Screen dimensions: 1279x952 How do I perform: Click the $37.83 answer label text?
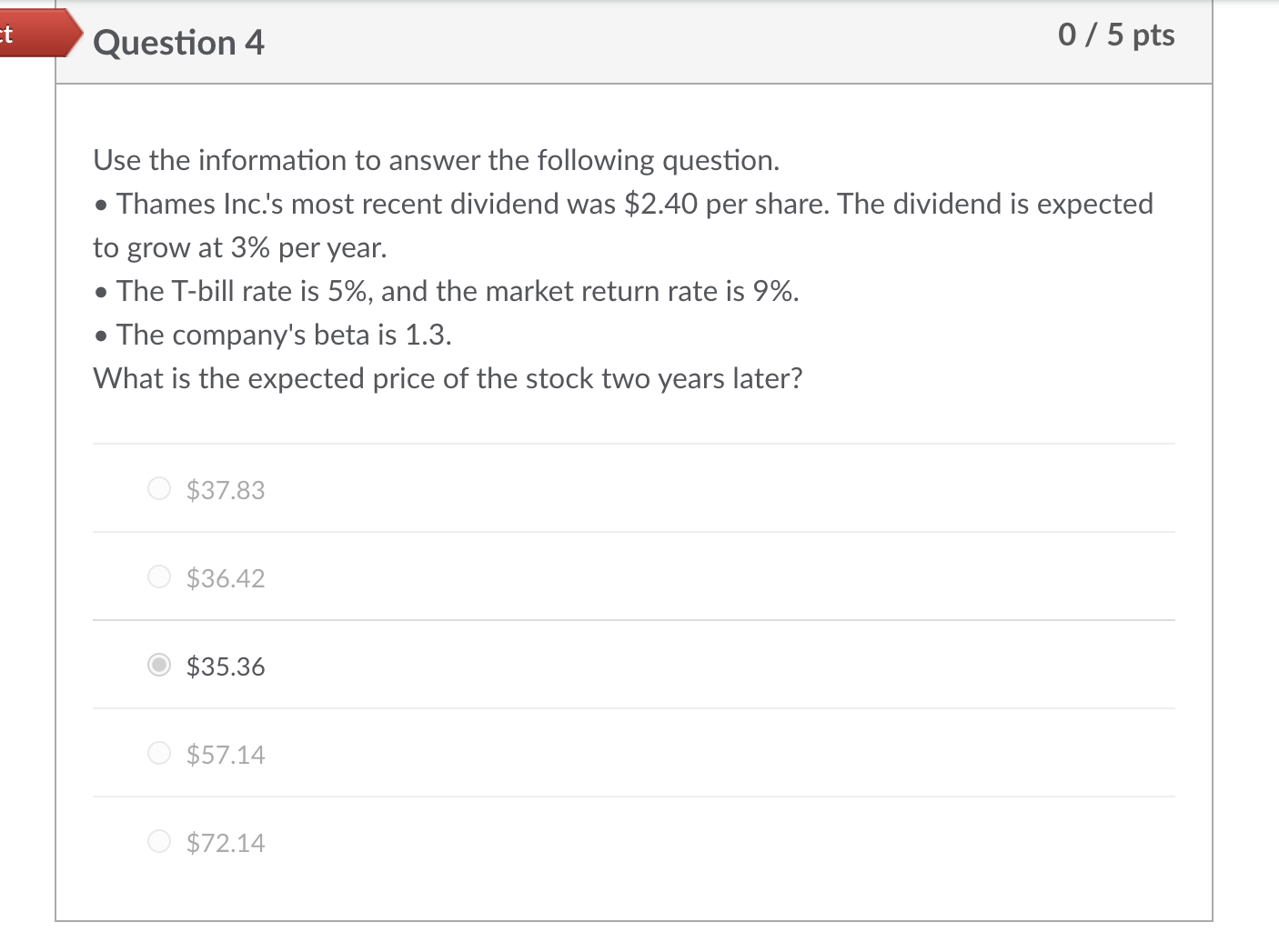click(x=226, y=490)
